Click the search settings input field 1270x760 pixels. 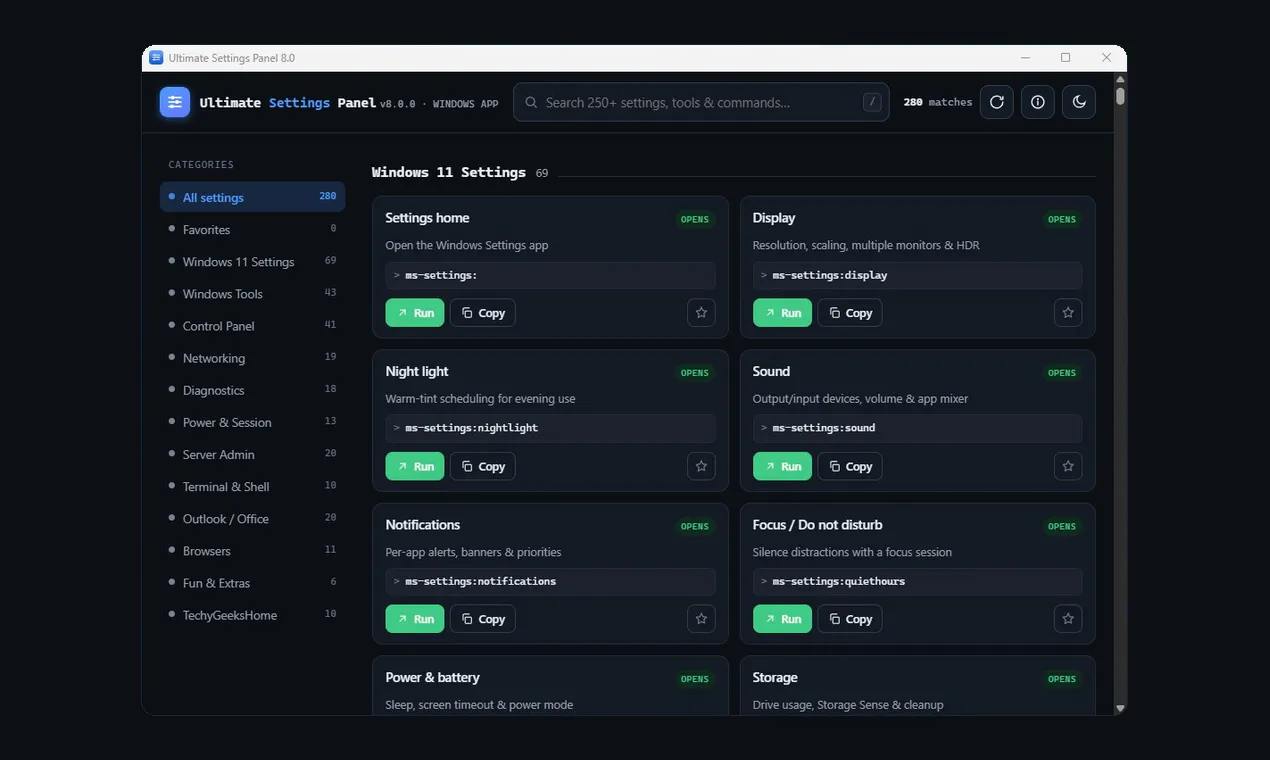701,102
